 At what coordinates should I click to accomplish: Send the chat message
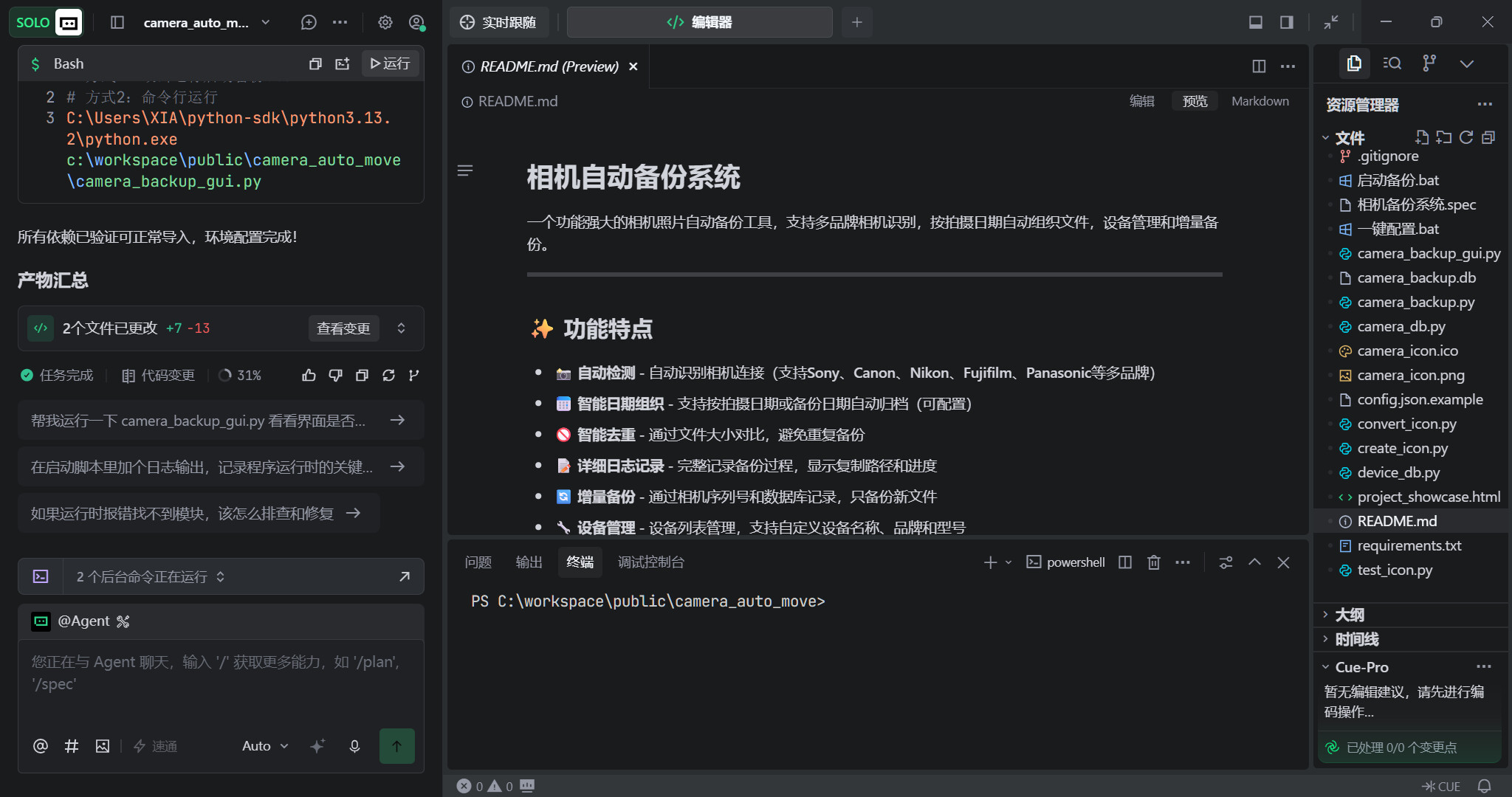(397, 746)
